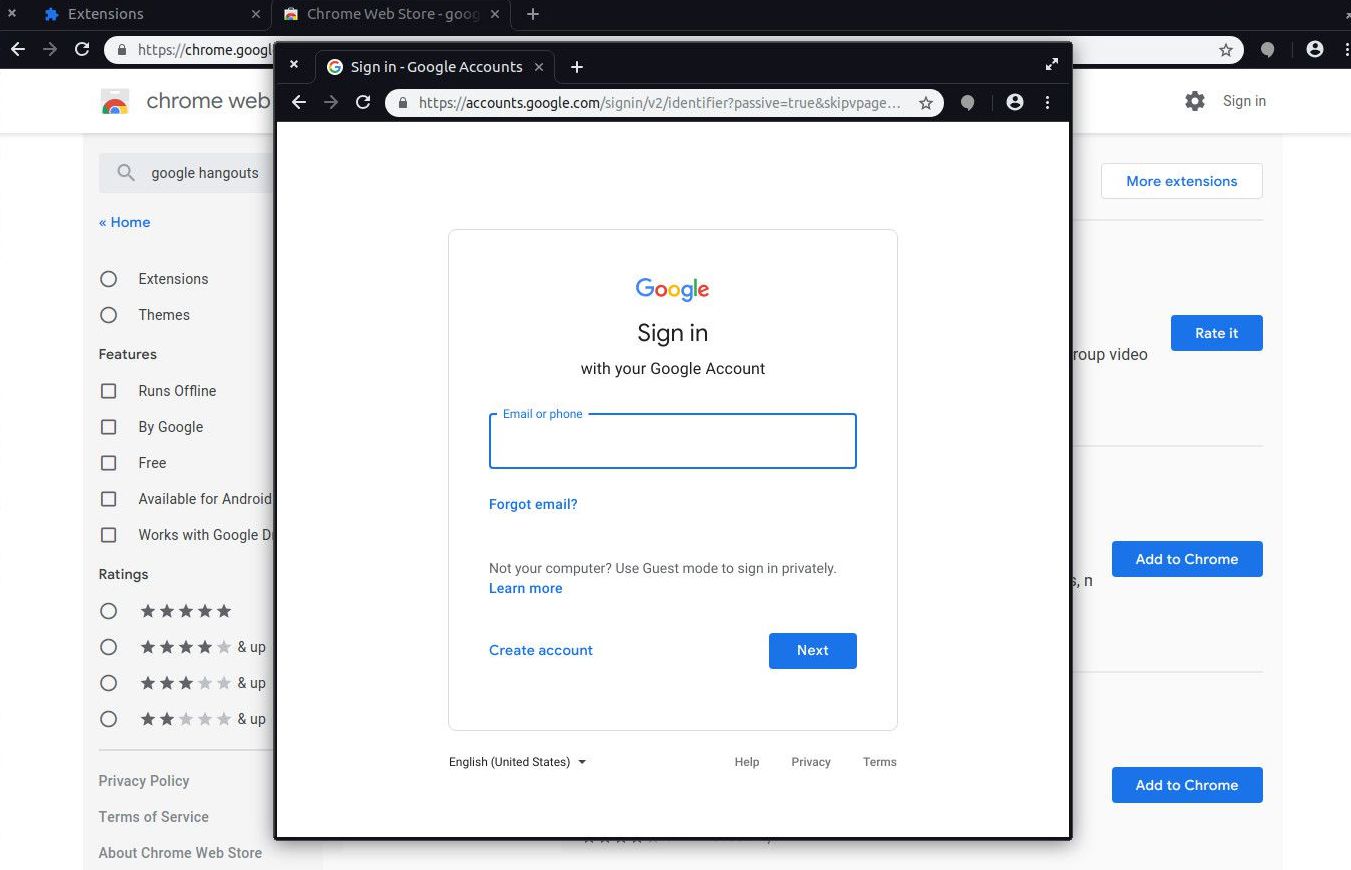Click back arrow in Chrome Web Store window
The image size is (1351, 870).
(17, 49)
